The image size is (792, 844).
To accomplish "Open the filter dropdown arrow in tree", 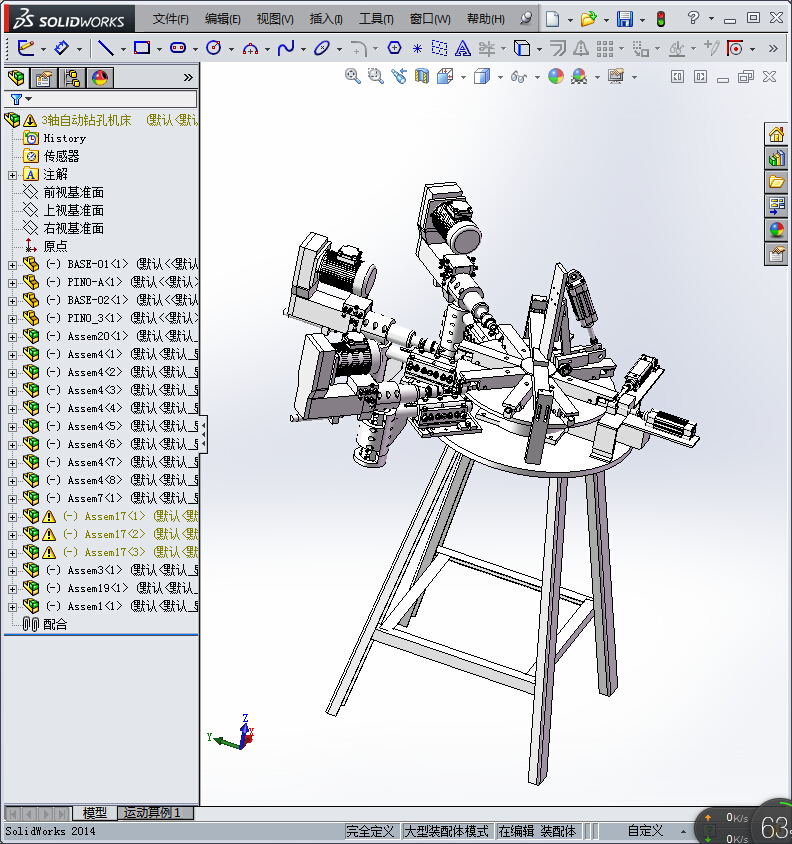I will [x=29, y=99].
